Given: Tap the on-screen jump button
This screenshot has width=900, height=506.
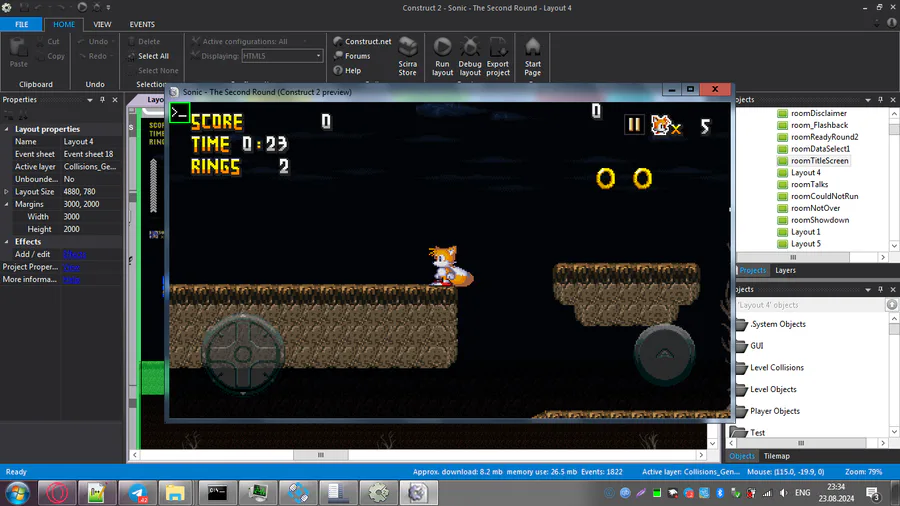Looking at the screenshot, I should [665, 354].
